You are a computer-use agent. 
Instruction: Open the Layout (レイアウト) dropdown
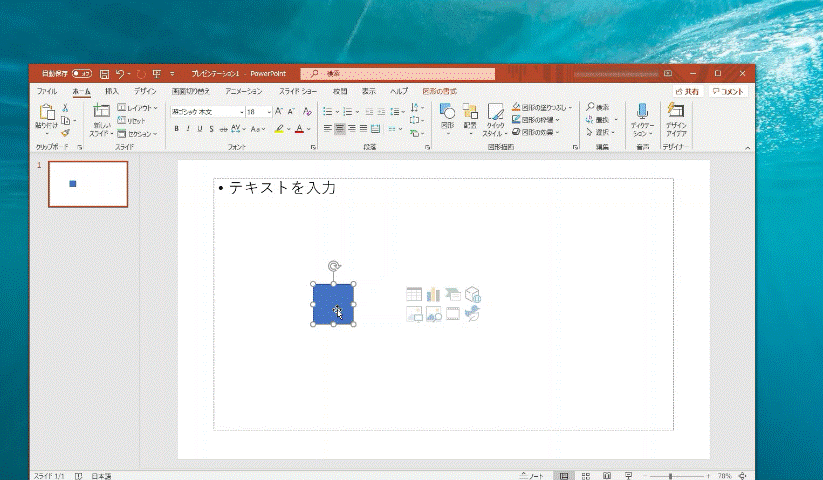tap(137, 107)
